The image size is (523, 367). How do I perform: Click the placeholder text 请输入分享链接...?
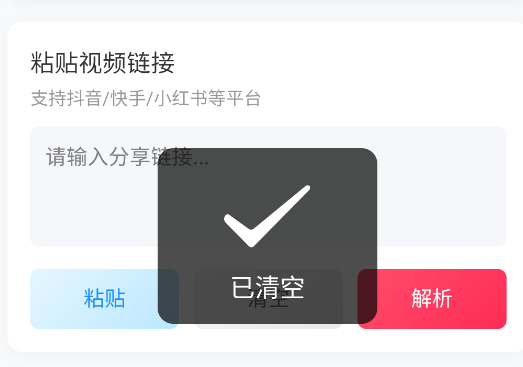tap(127, 157)
